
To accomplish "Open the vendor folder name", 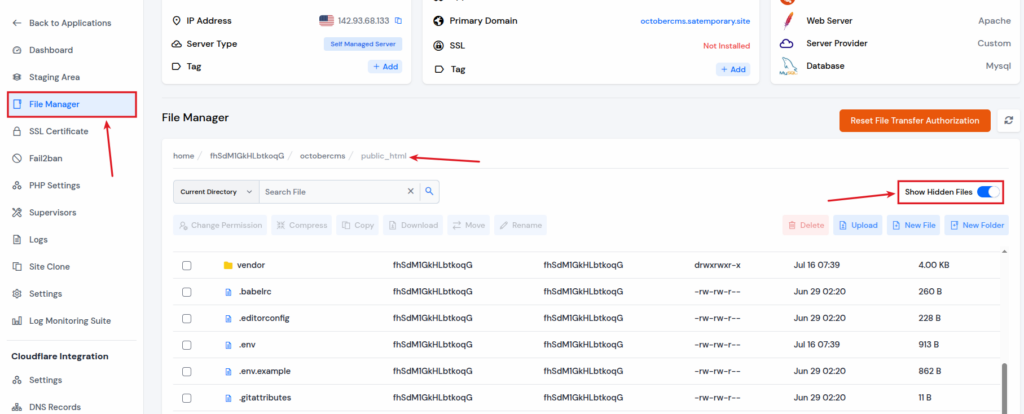I will click(x=251, y=265).
